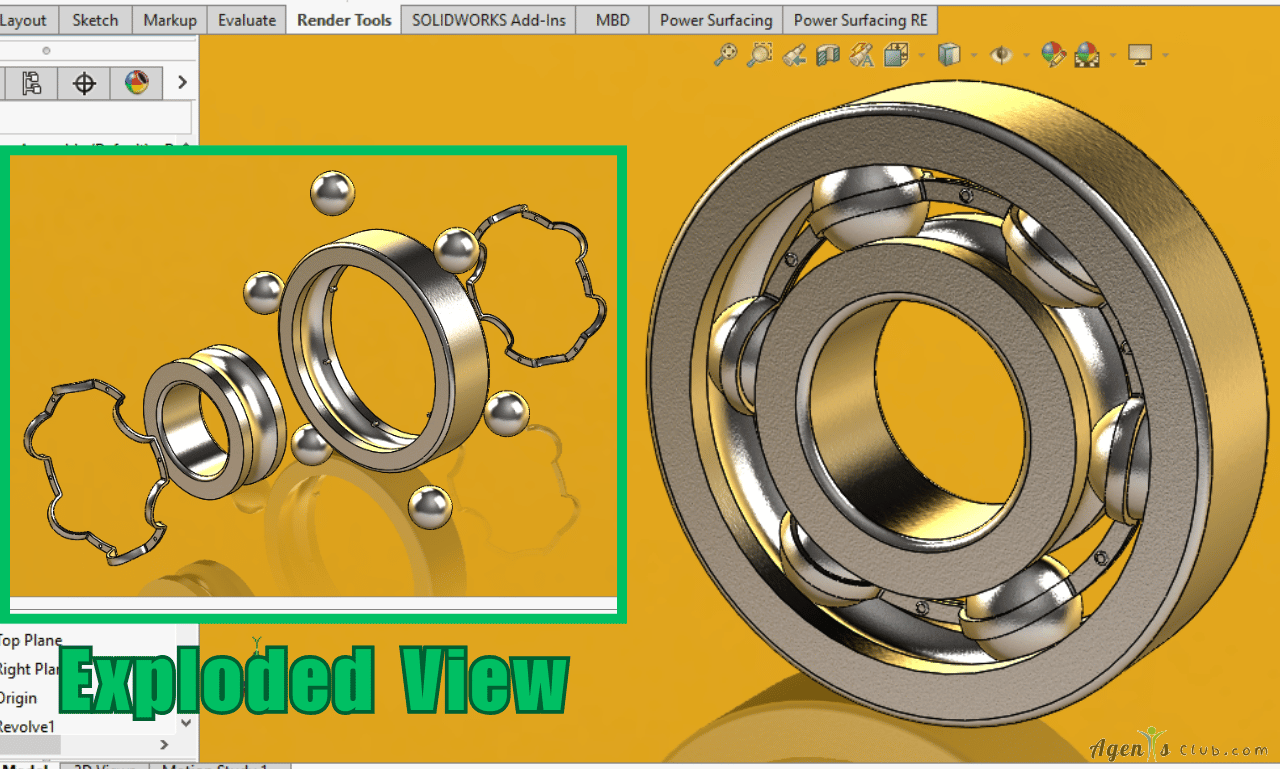The image size is (1280, 769).
Task: Open the DisplayManager tab in left panel
Action: click(136, 83)
